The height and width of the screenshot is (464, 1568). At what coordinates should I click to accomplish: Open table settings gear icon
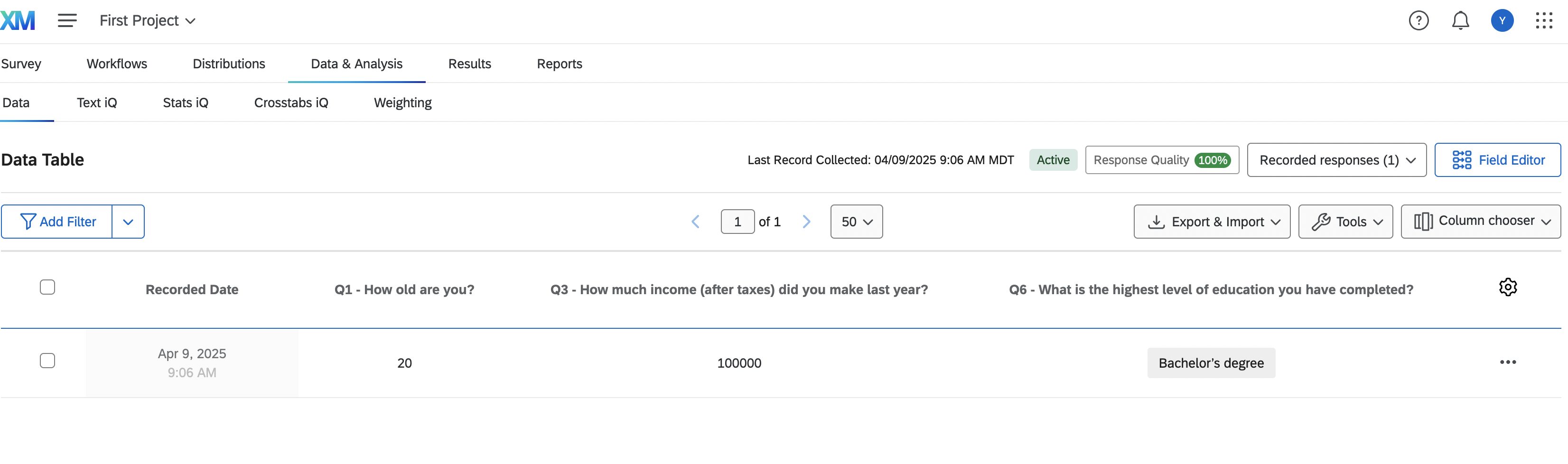[x=1508, y=287]
